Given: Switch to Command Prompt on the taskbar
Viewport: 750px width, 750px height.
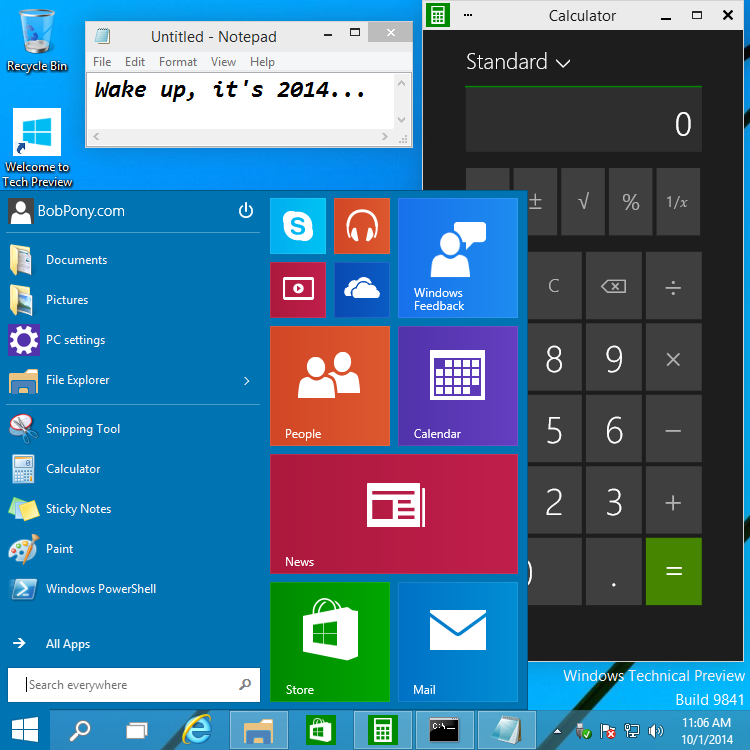Looking at the screenshot, I should tap(444, 730).
